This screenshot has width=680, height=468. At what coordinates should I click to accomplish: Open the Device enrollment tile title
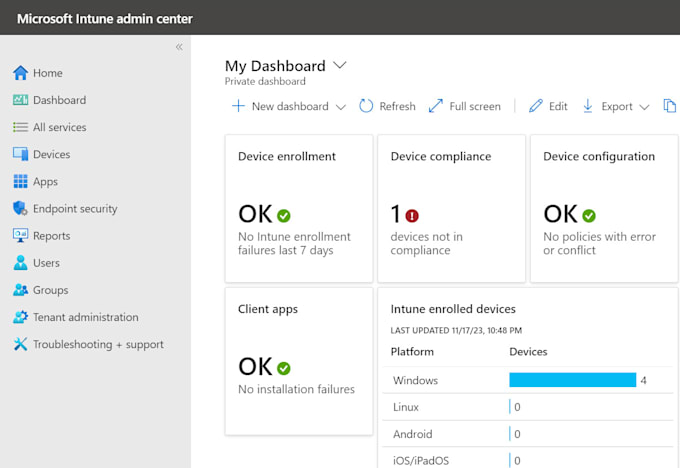tap(287, 156)
